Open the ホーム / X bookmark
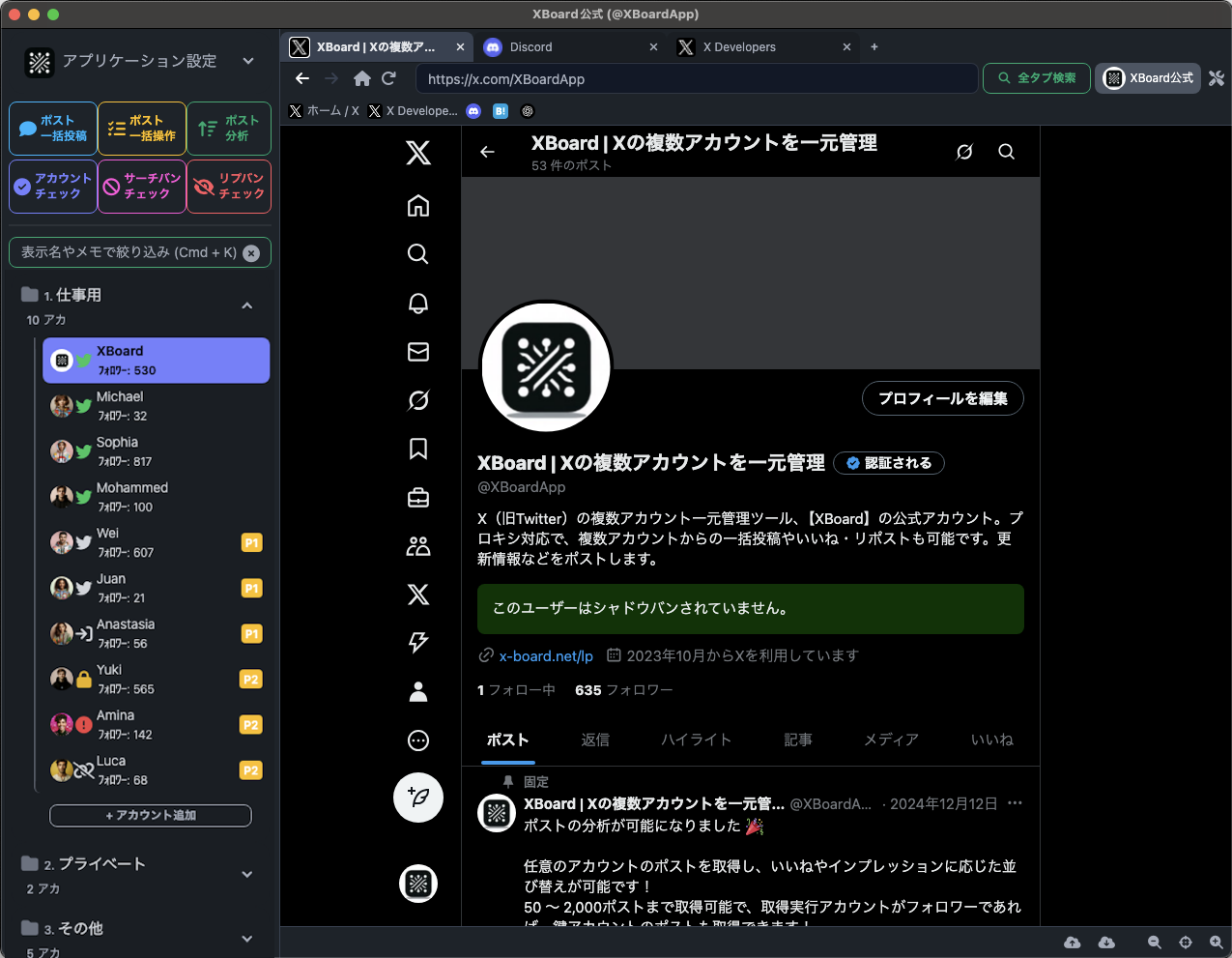1232x958 pixels. 325,111
